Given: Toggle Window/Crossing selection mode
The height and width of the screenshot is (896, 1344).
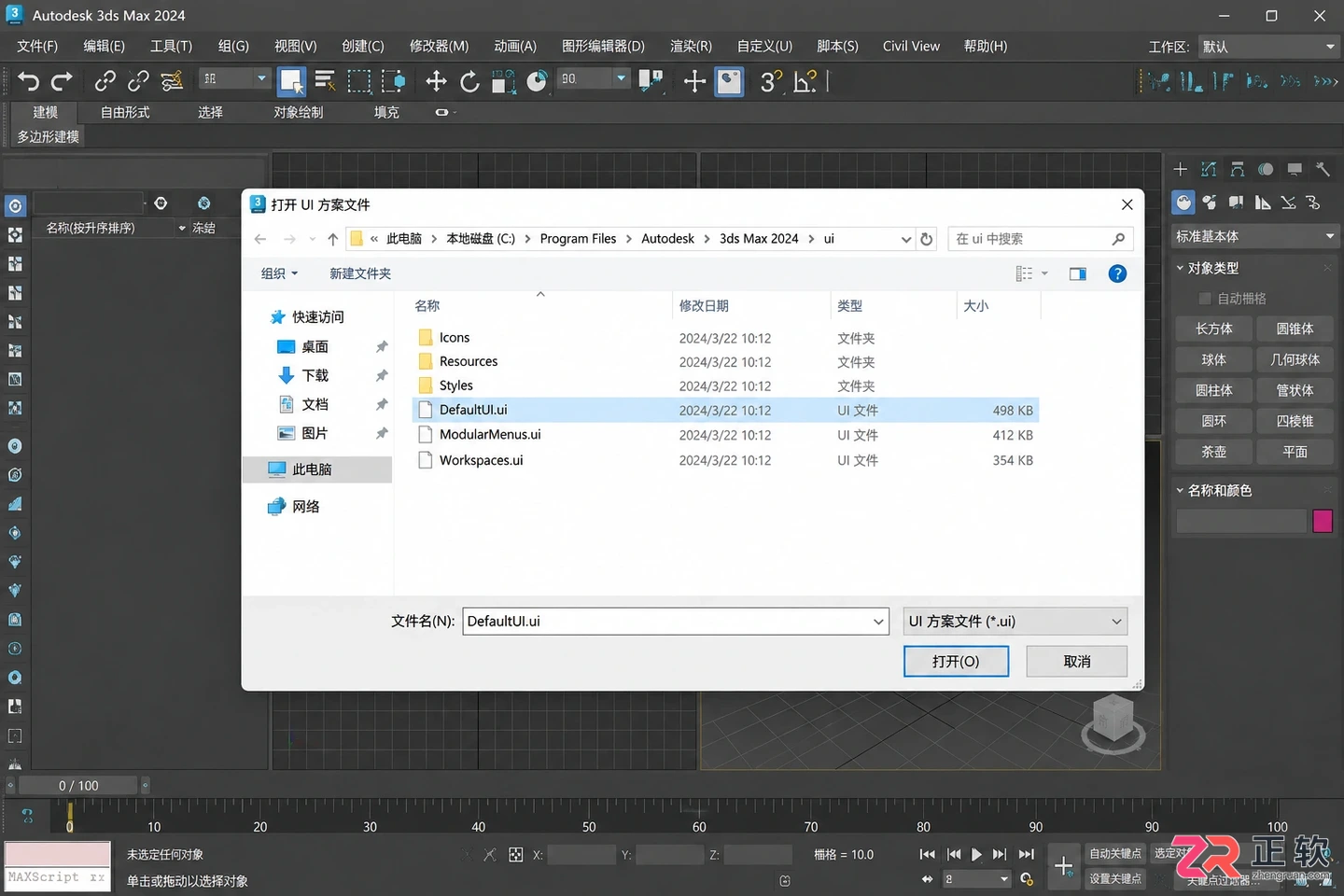Looking at the screenshot, I should pos(394,82).
